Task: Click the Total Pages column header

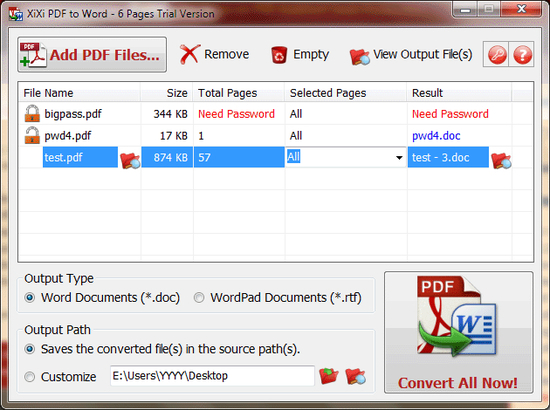Action: (x=239, y=93)
